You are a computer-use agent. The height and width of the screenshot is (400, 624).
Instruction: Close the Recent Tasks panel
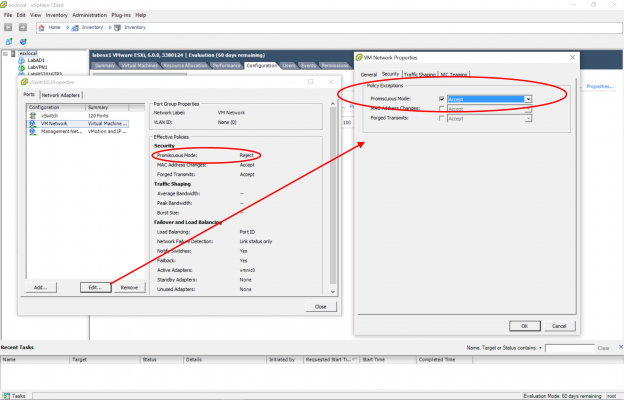click(620, 347)
